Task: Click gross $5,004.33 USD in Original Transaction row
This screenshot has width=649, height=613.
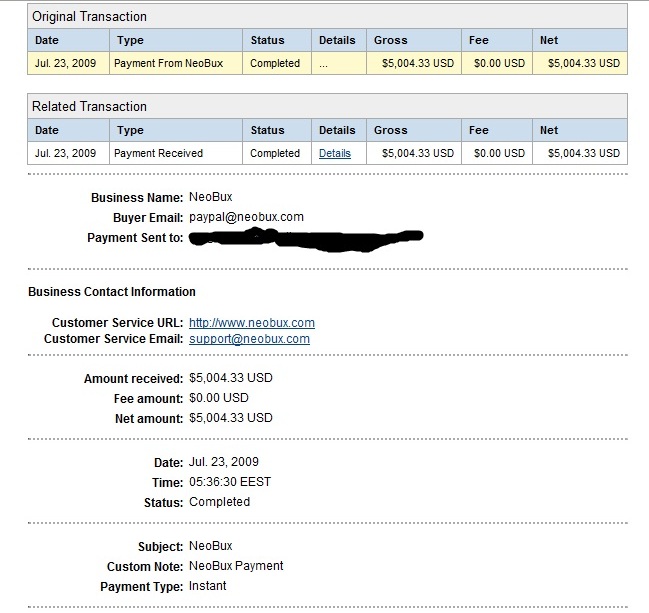Action: 418,63
